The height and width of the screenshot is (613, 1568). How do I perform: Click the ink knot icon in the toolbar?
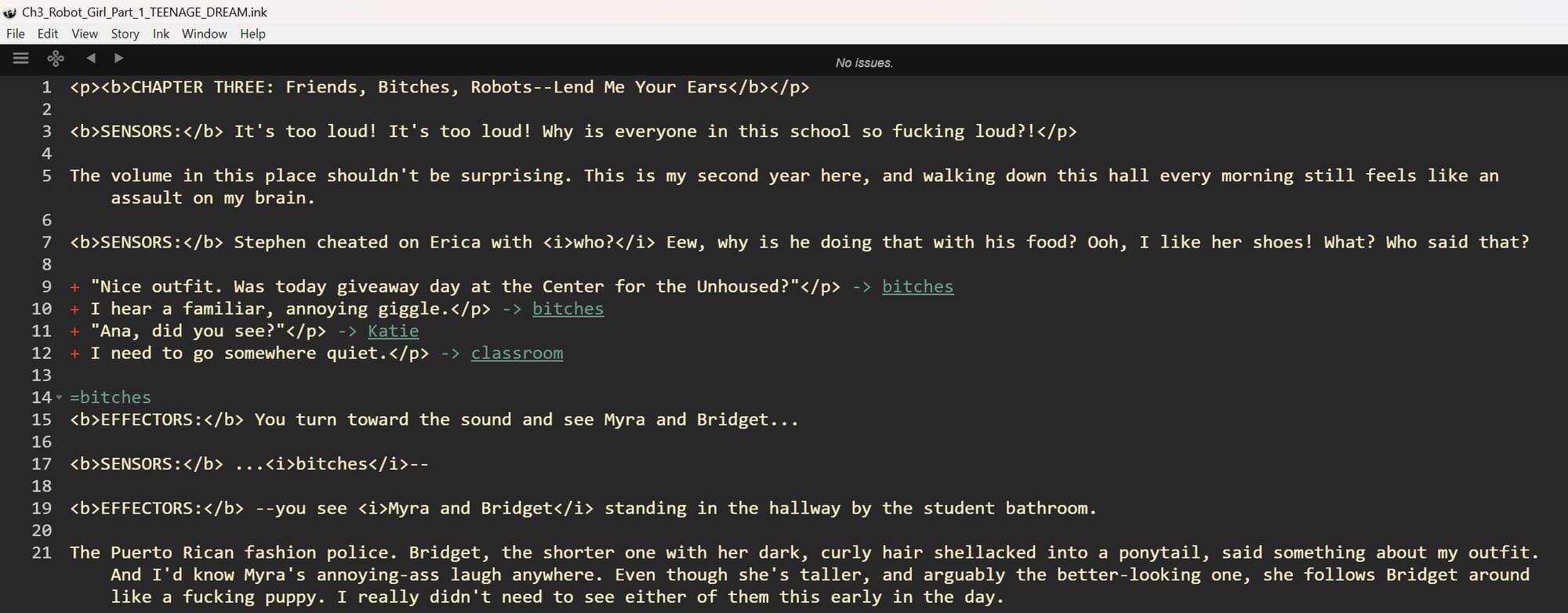point(54,58)
